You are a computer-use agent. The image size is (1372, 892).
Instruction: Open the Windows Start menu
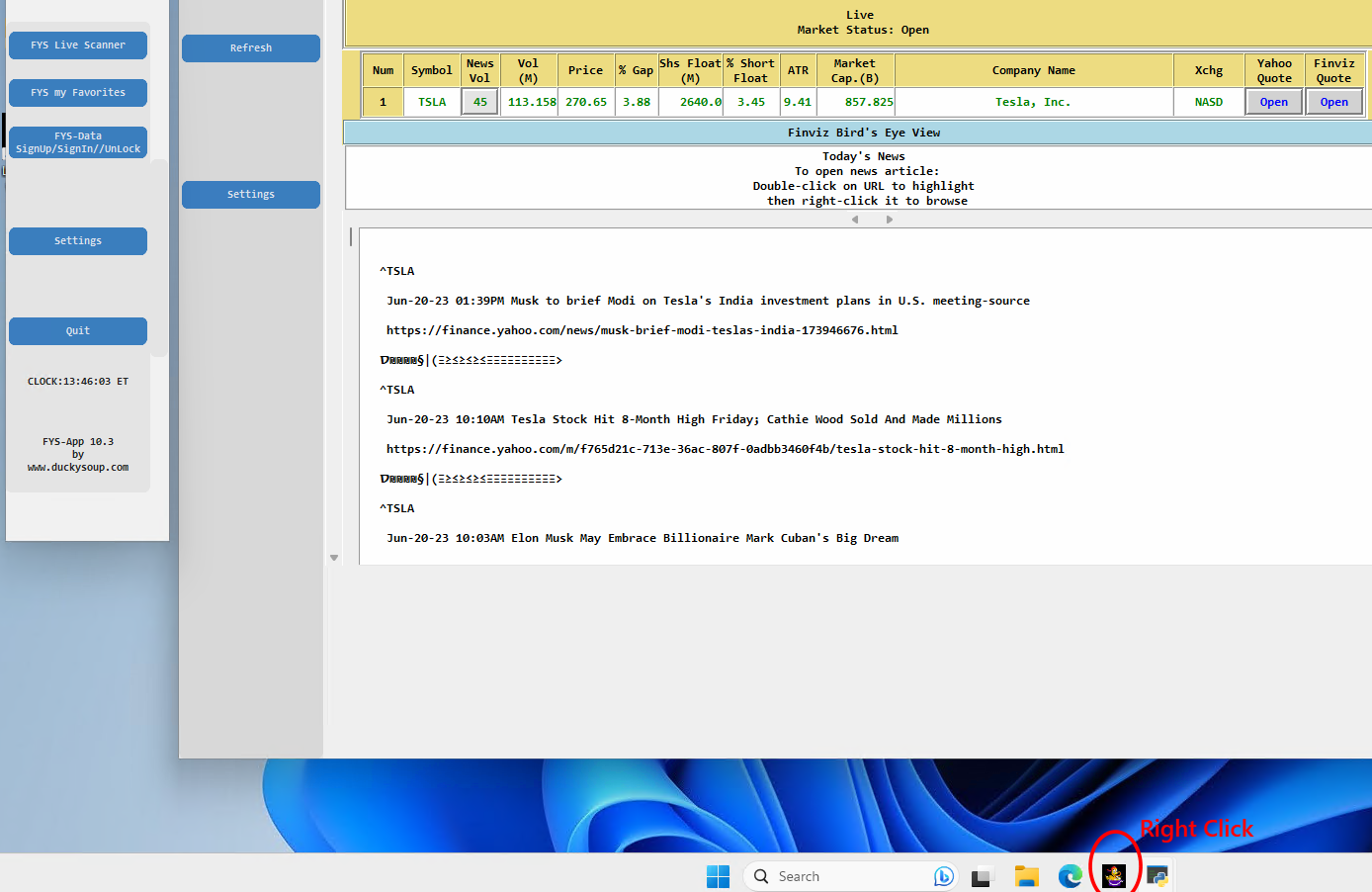click(x=718, y=876)
